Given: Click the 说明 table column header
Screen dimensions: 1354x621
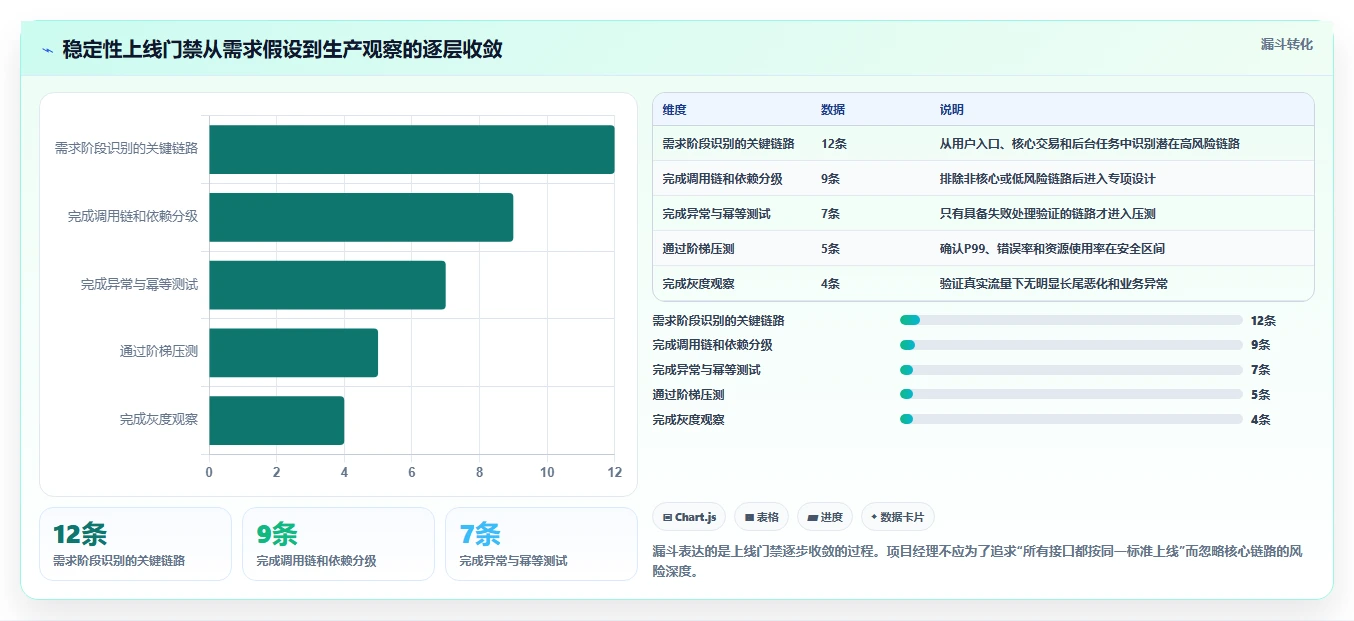Looking at the screenshot, I should pos(952,110).
